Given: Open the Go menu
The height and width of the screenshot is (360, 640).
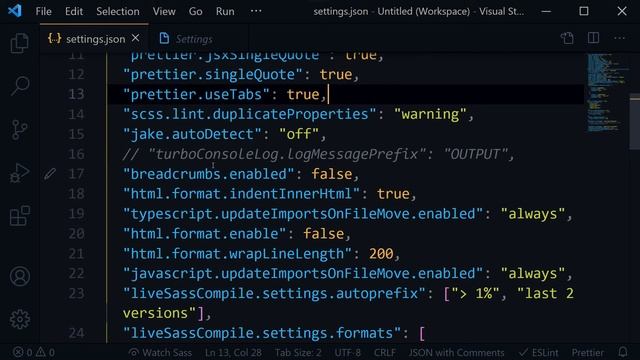Looking at the screenshot, I should pyautogui.click(x=196, y=11).
